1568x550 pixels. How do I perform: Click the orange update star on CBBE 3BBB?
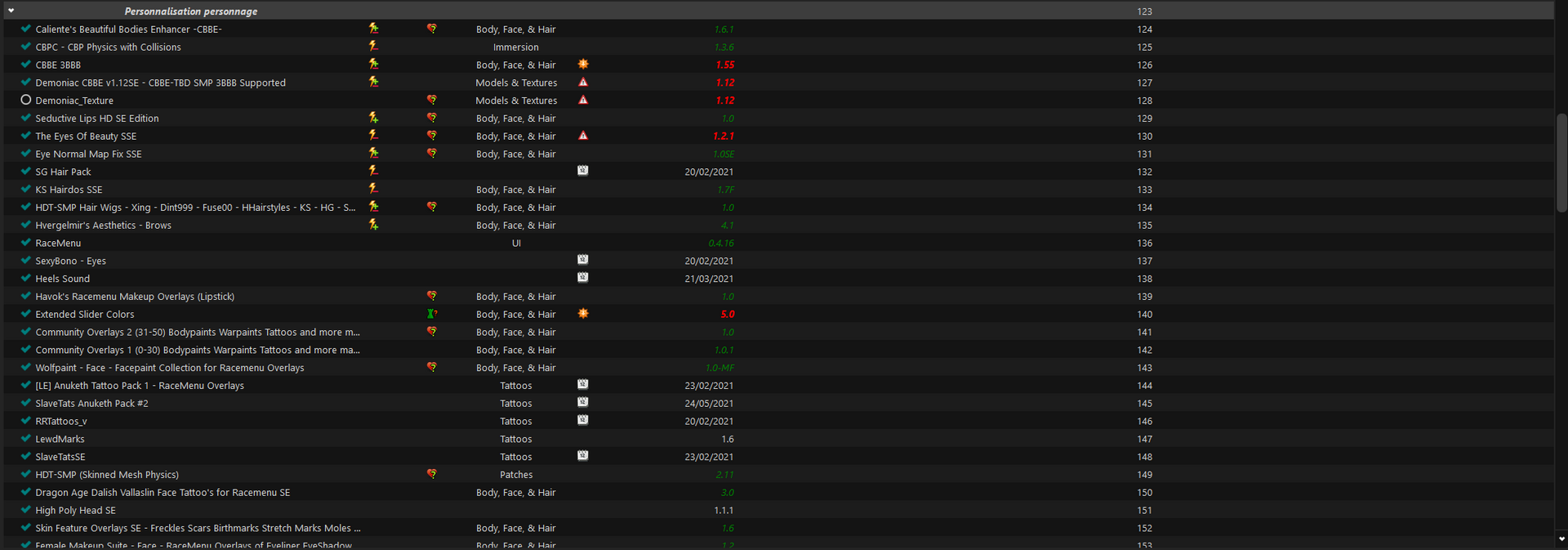point(583,64)
